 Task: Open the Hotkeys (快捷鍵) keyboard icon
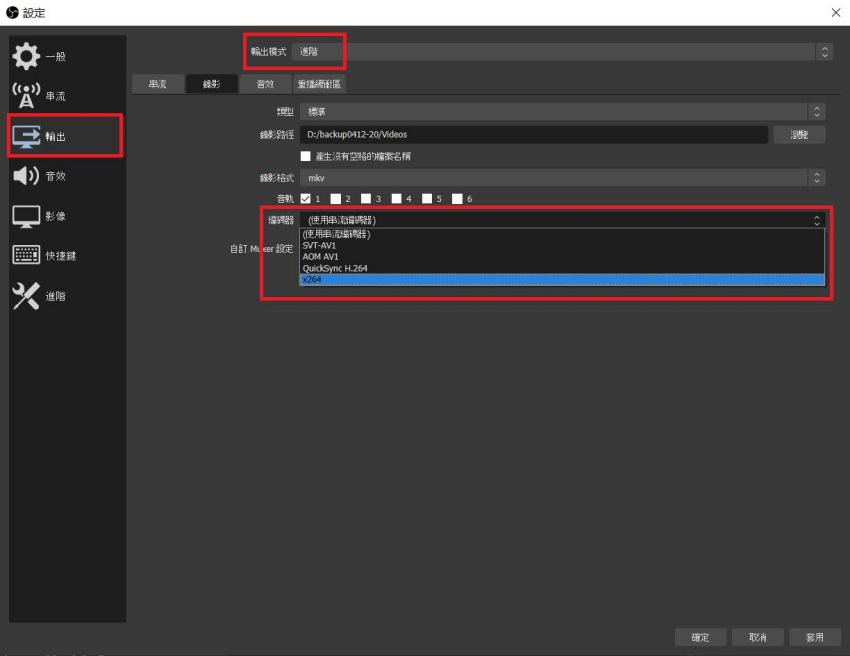[26, 255]
